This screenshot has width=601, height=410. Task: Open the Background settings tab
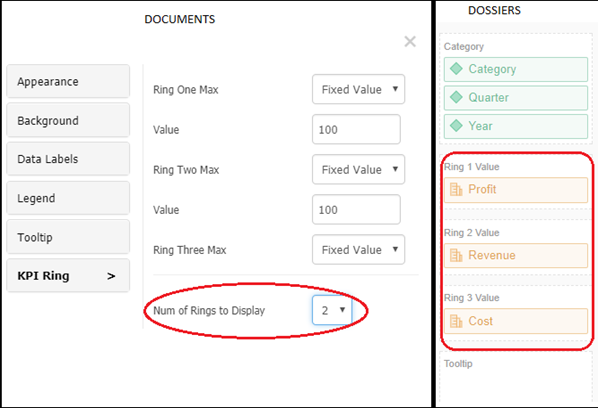point(68,120)
